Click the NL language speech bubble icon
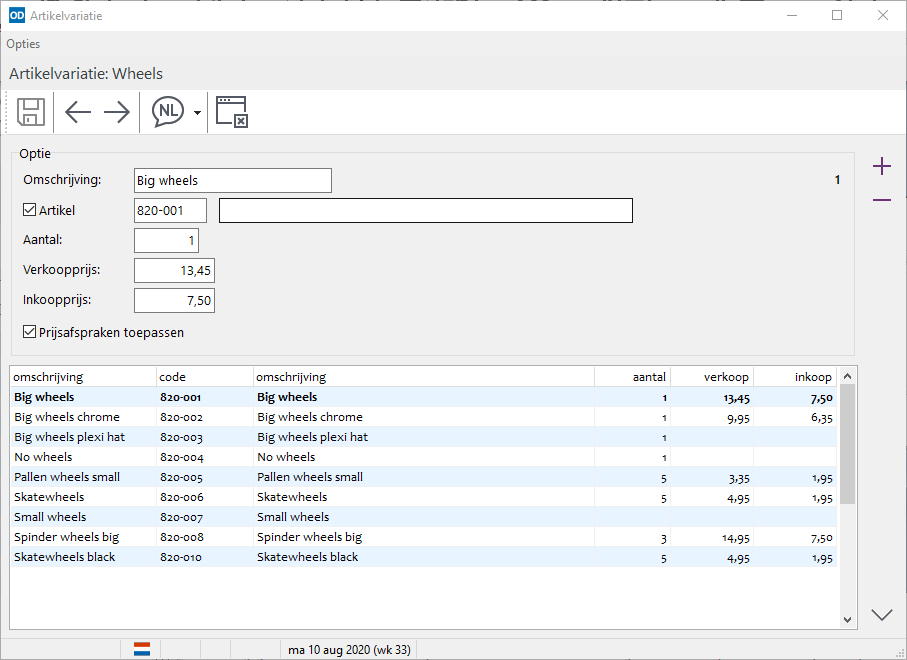 (168, 112)
